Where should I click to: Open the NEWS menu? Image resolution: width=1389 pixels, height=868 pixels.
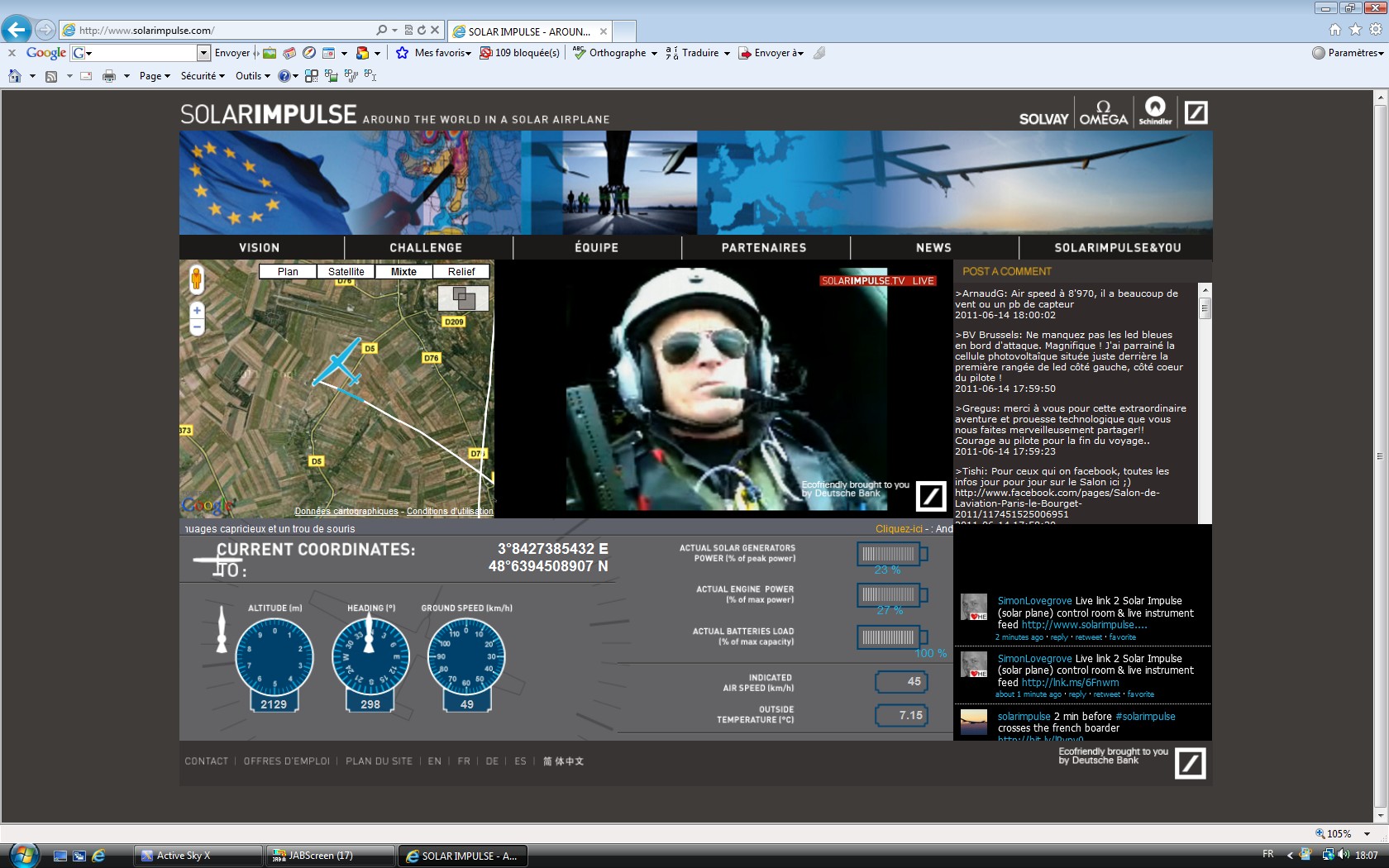pyautogui.click(x=933, y=247)
